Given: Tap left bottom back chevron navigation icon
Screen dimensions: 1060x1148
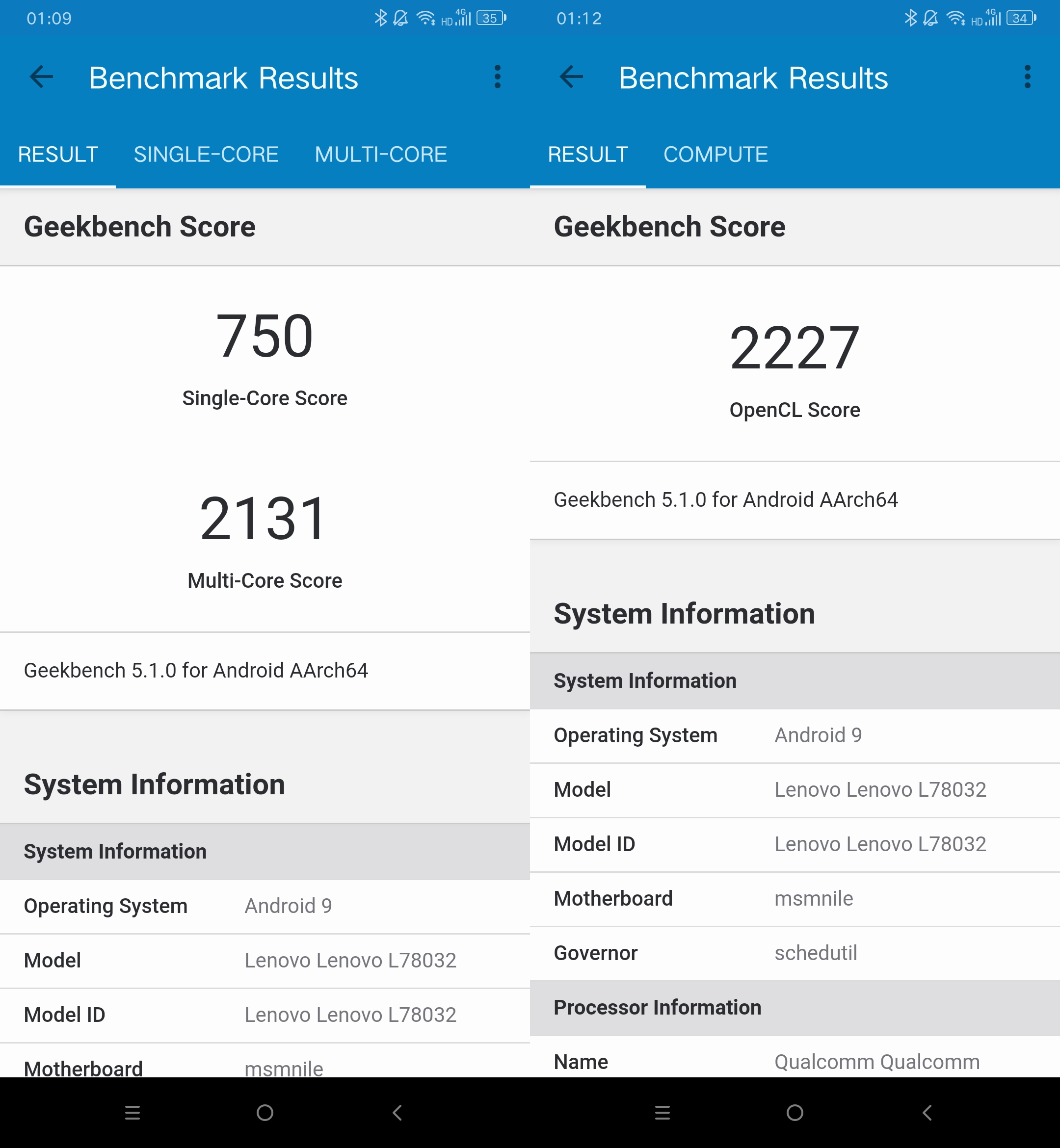Looking at the screenshot, I should (397, 1113).
